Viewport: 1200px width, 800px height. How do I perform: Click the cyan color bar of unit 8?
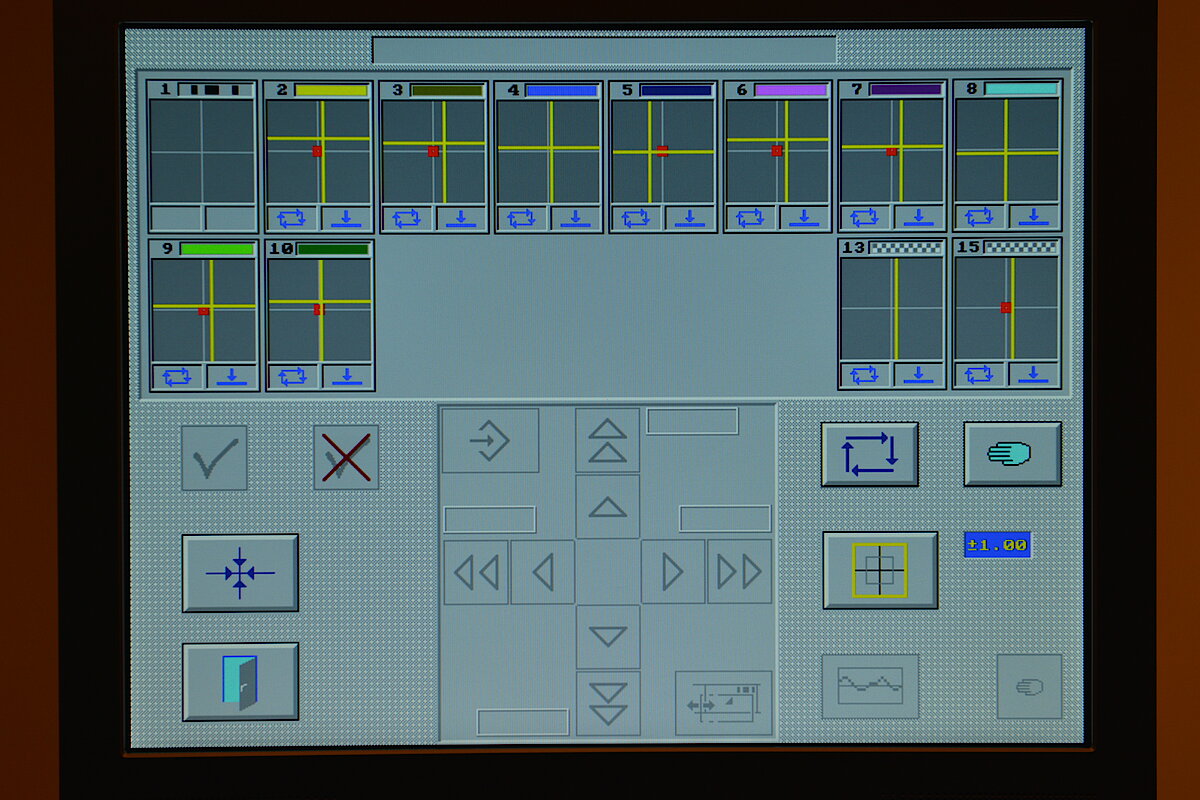pyautogui.click(x=1020, y=89)
